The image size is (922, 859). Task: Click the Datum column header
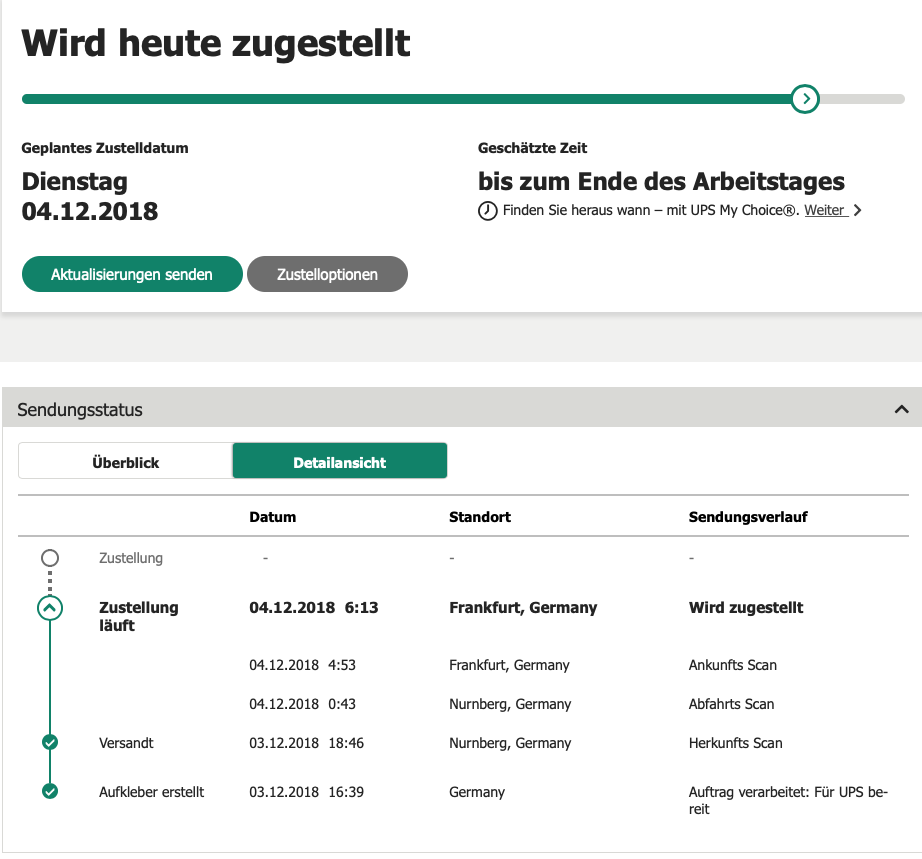click(272, 517)
